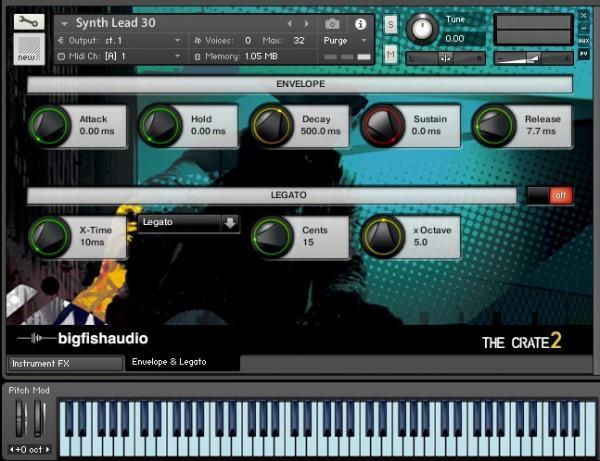The image size is (600, 461).
Task: Go to the previous instrument preset arrow
Action: 290,23
